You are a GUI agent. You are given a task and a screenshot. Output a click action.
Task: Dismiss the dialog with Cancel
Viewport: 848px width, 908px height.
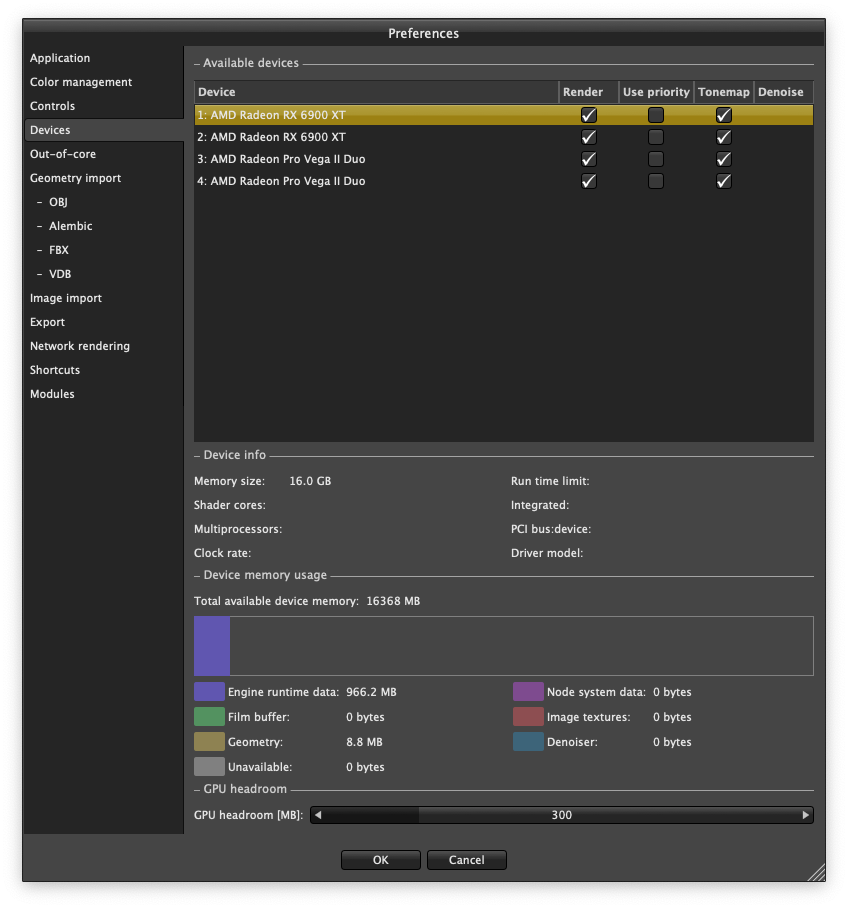pyautogui.click(x=466, y=860)
